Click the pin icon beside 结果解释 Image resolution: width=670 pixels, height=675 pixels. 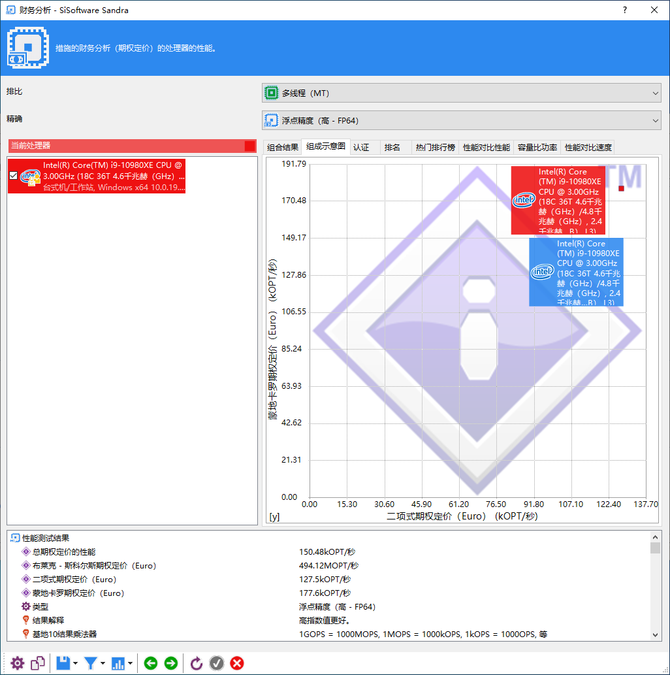(26, 620)
